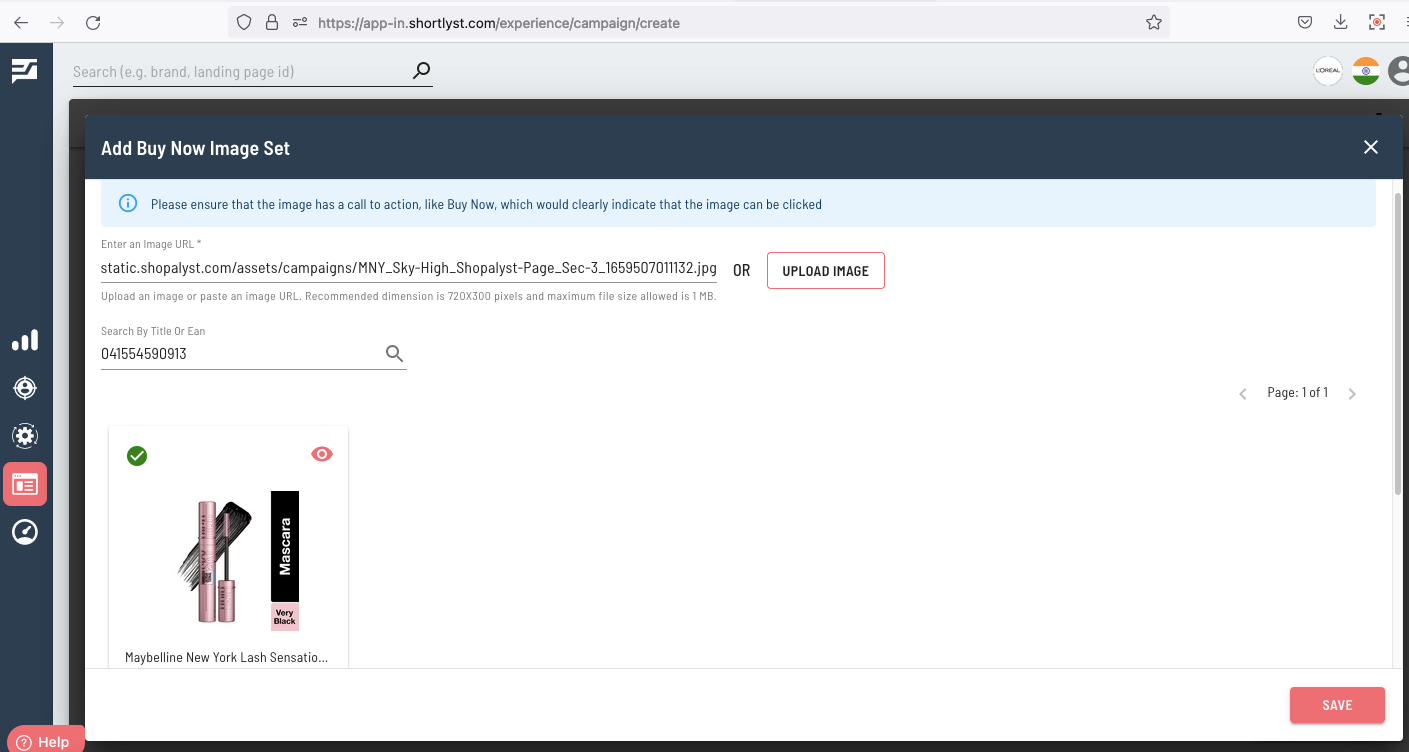
Task: Open the target crosshair sidebar icon
Action: [25, 388]
